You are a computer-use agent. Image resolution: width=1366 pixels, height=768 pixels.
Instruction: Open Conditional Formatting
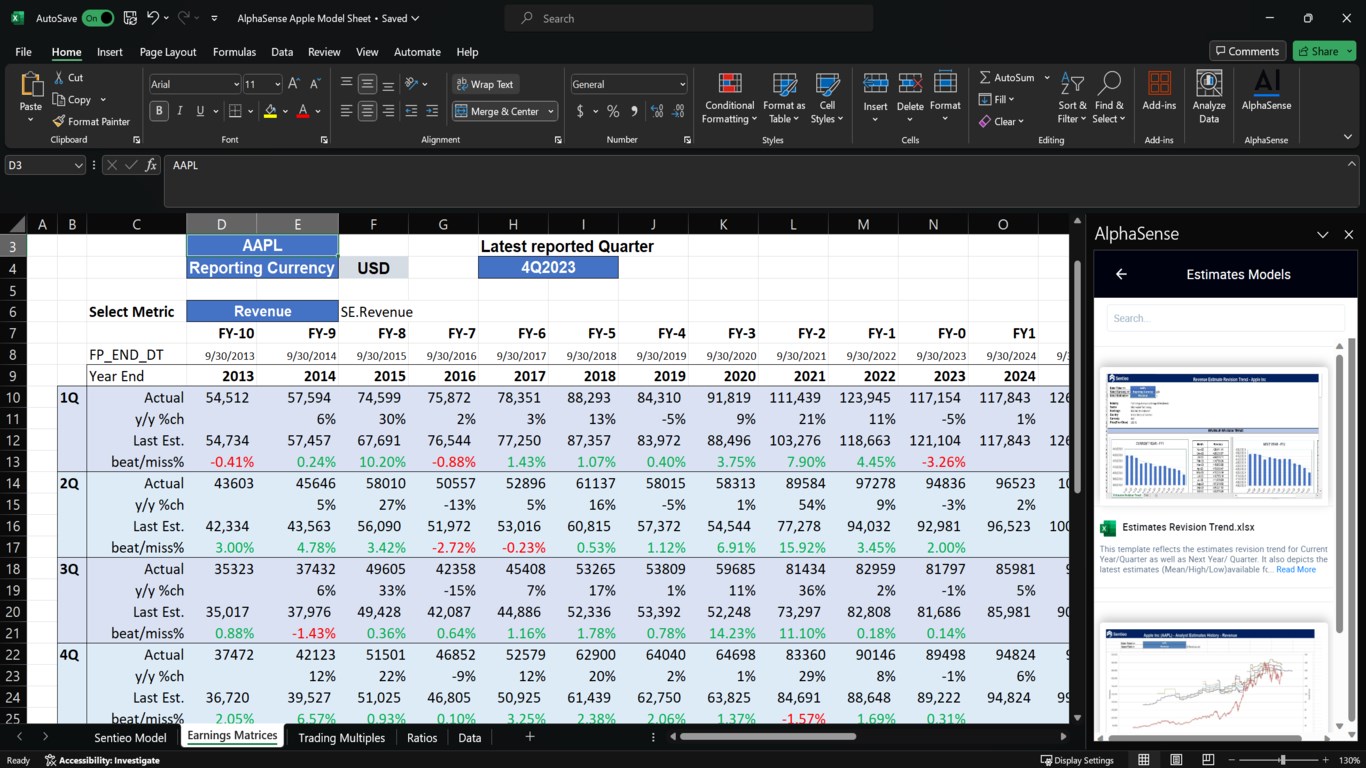729,98
